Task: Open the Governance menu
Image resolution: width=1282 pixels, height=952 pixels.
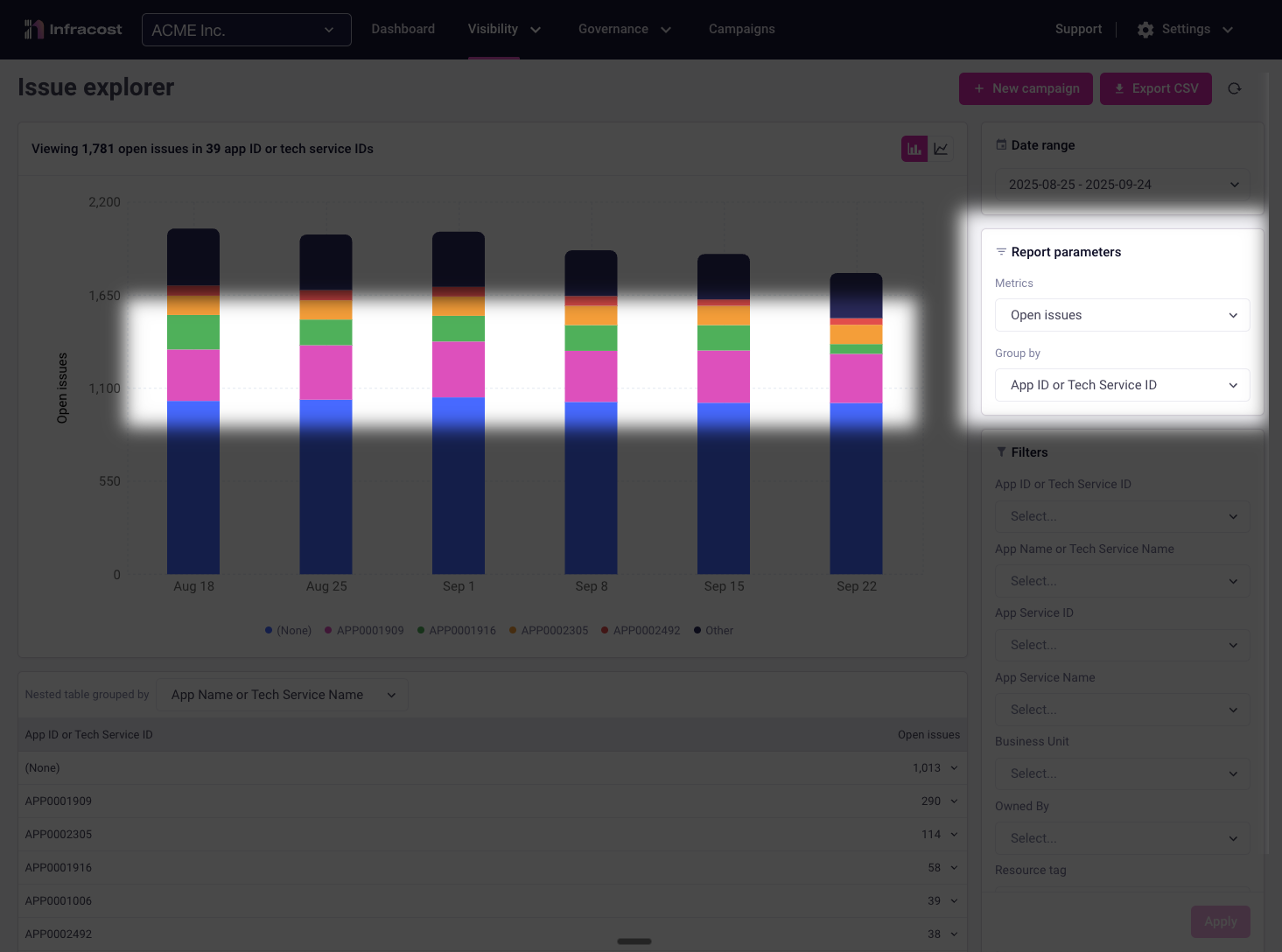Action: [x=624, y=30]
